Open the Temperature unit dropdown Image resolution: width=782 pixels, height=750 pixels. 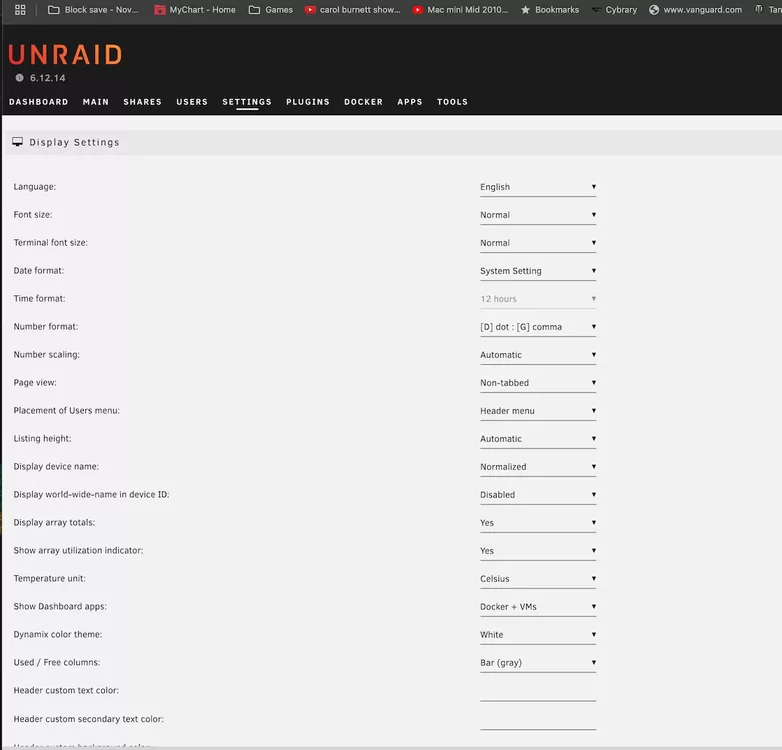[x=538, y=578]
